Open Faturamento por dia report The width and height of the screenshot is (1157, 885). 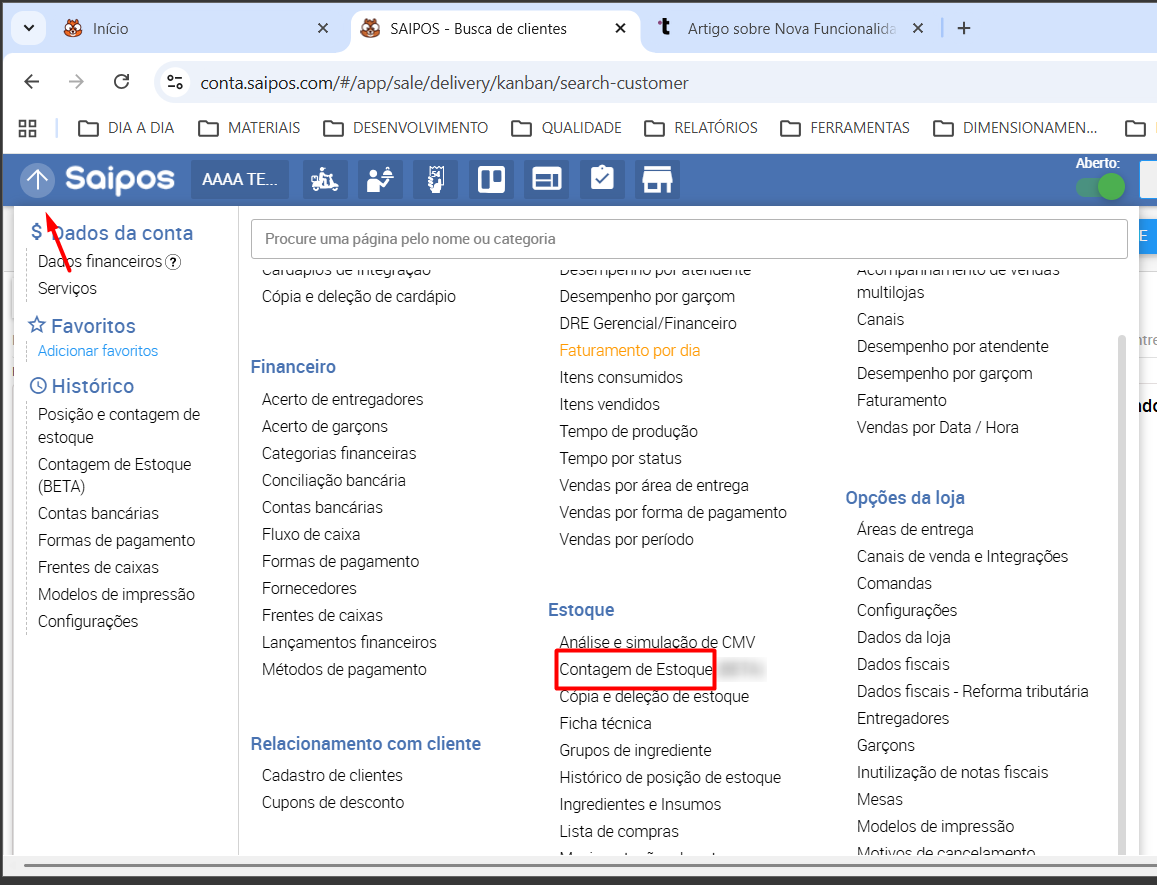coord(629,351)
